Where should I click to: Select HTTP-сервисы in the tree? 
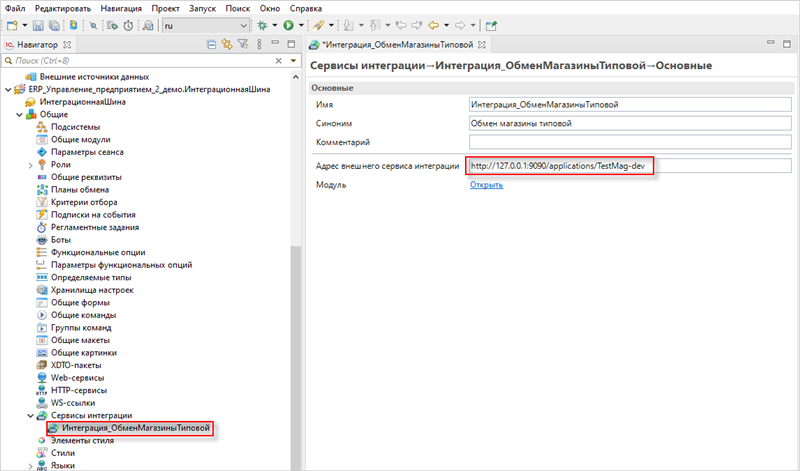[x=78, y=390]
